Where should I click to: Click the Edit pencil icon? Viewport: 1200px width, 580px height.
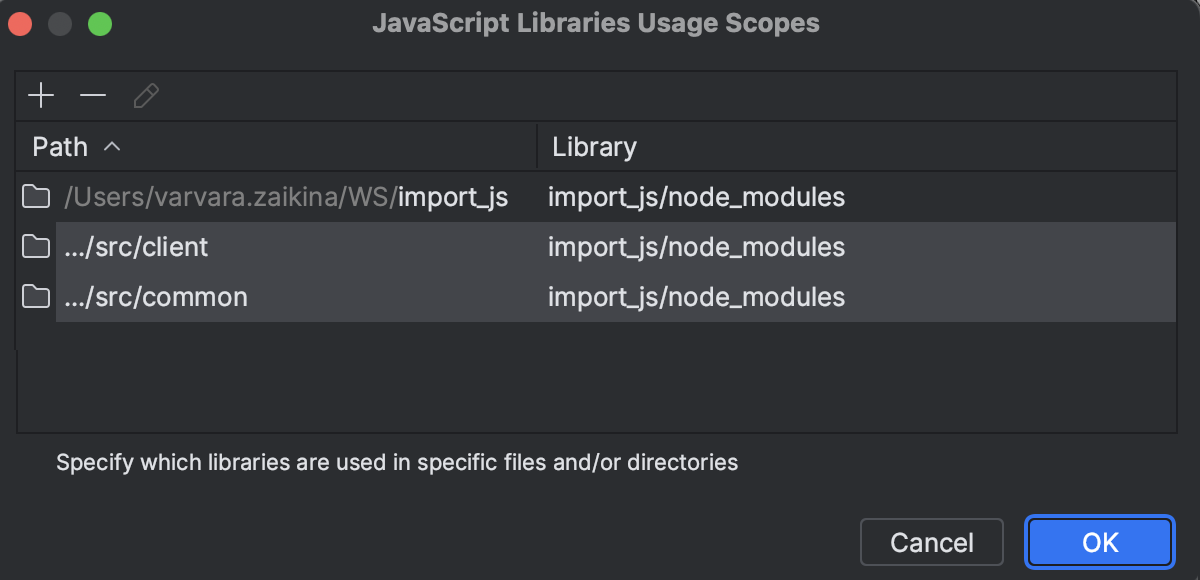146,96
